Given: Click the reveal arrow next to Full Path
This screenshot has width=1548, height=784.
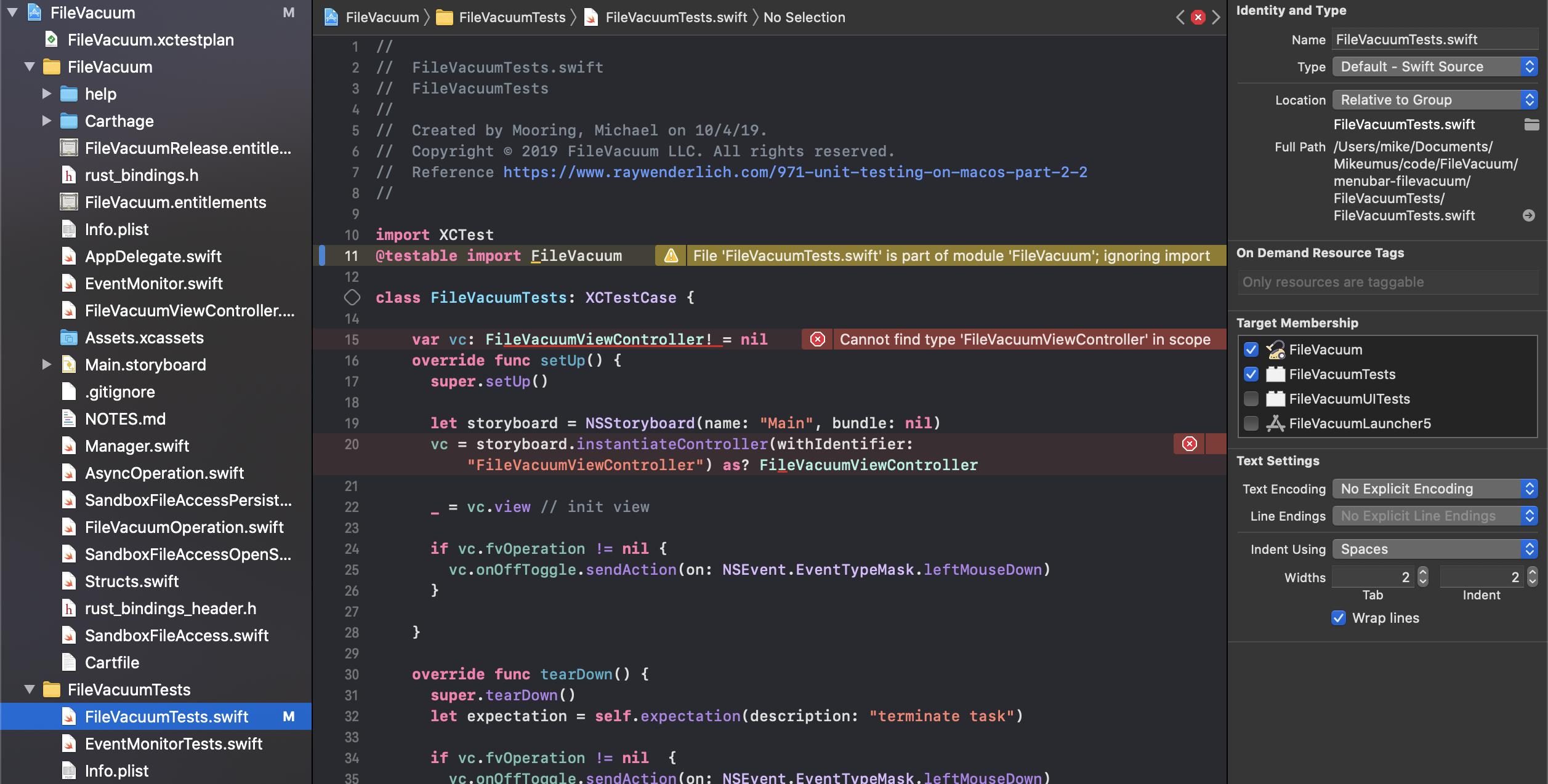Looking at the screenshot, I should [x=1528, y=215].
